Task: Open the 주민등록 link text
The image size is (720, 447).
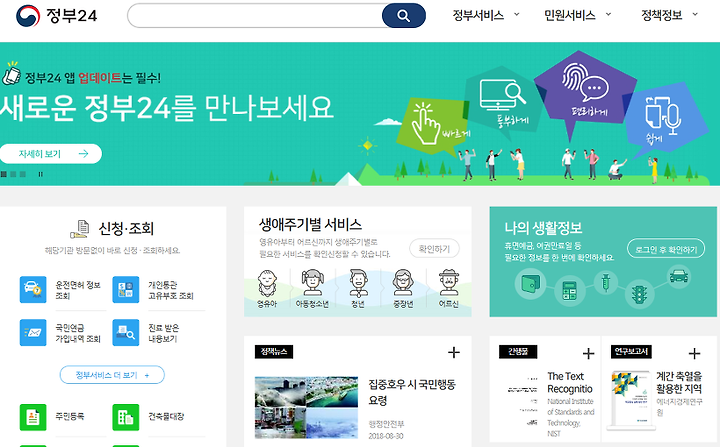Action: (x=70, y=417)
